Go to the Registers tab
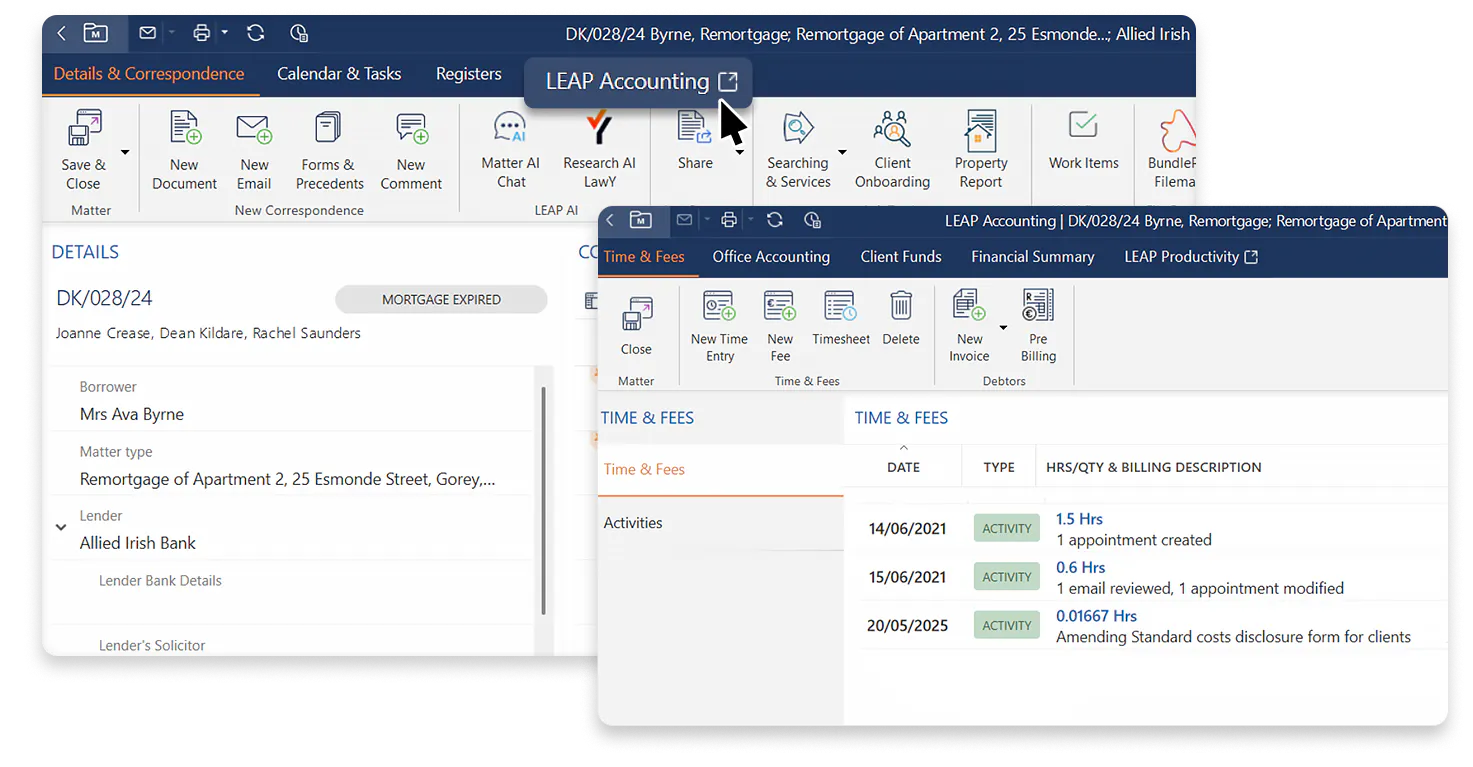 click(x=469, y=73)
